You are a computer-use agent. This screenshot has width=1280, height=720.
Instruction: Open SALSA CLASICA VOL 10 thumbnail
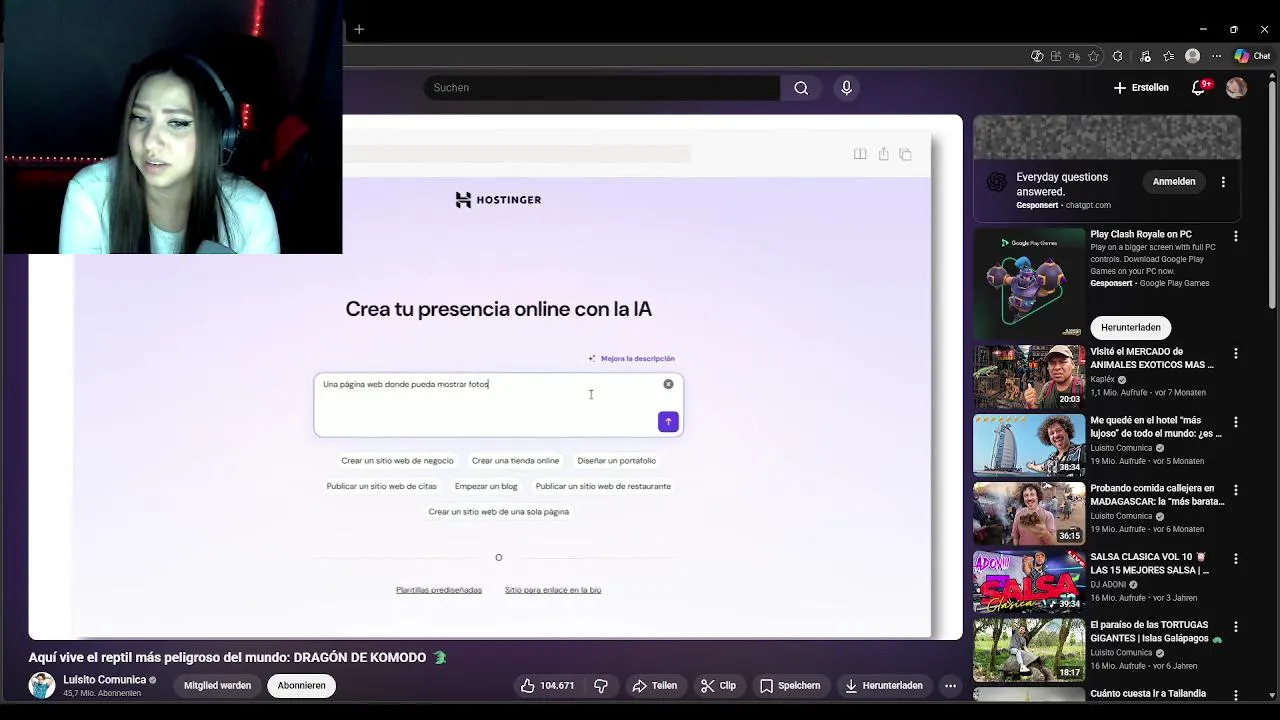tap(1029, 581)
